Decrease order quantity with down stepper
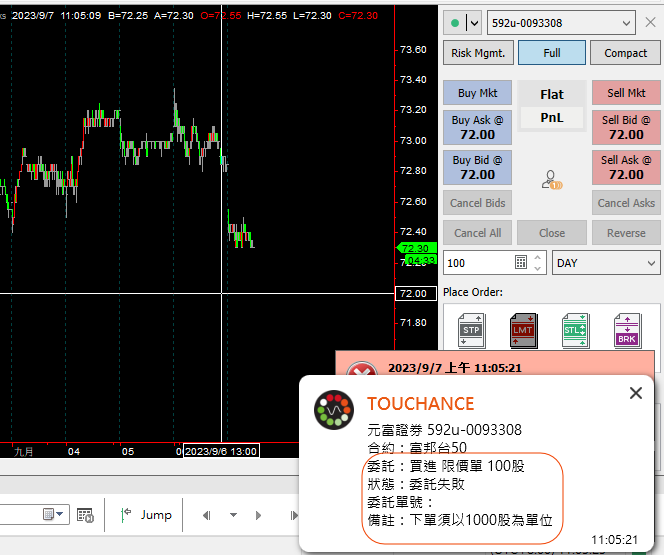Image resolution: width=664 pixels, height=555 pixels. pos(537,268)
